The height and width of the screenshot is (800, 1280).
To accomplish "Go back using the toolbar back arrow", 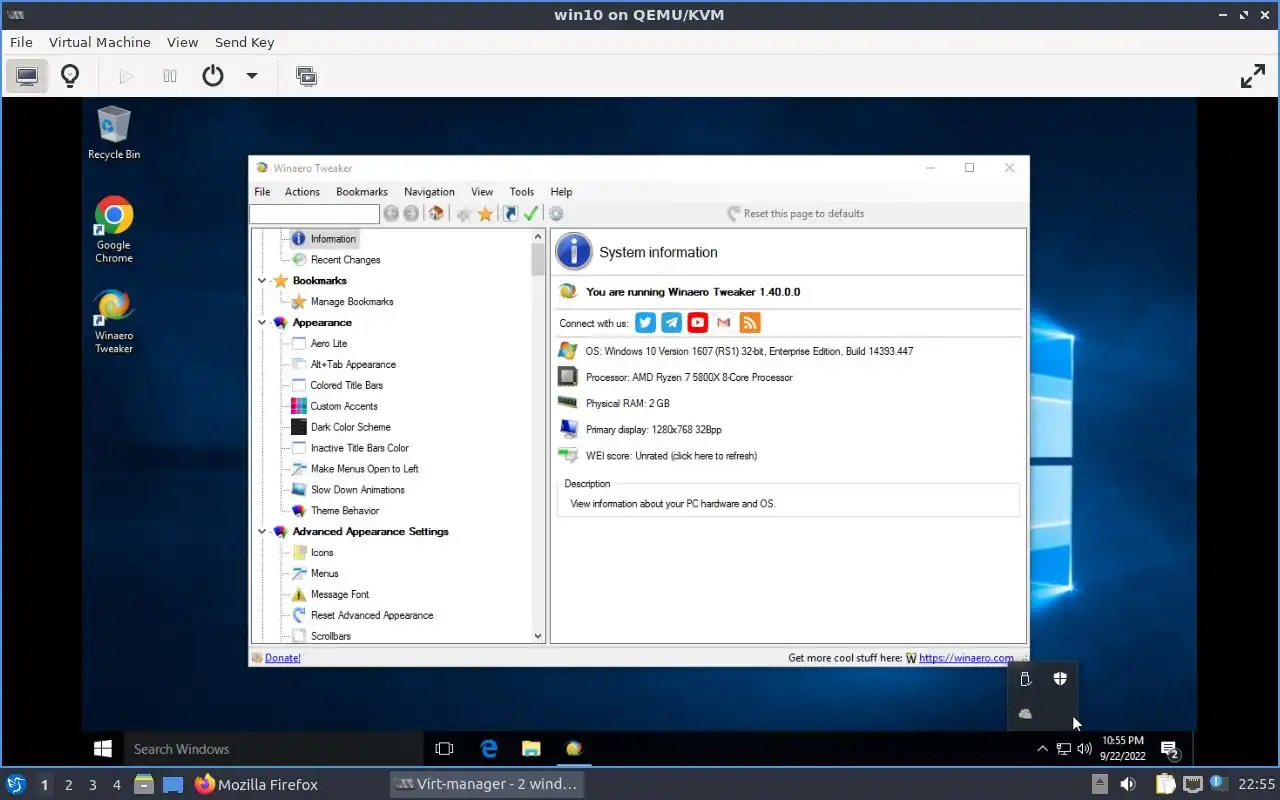I will pos(391,214).
